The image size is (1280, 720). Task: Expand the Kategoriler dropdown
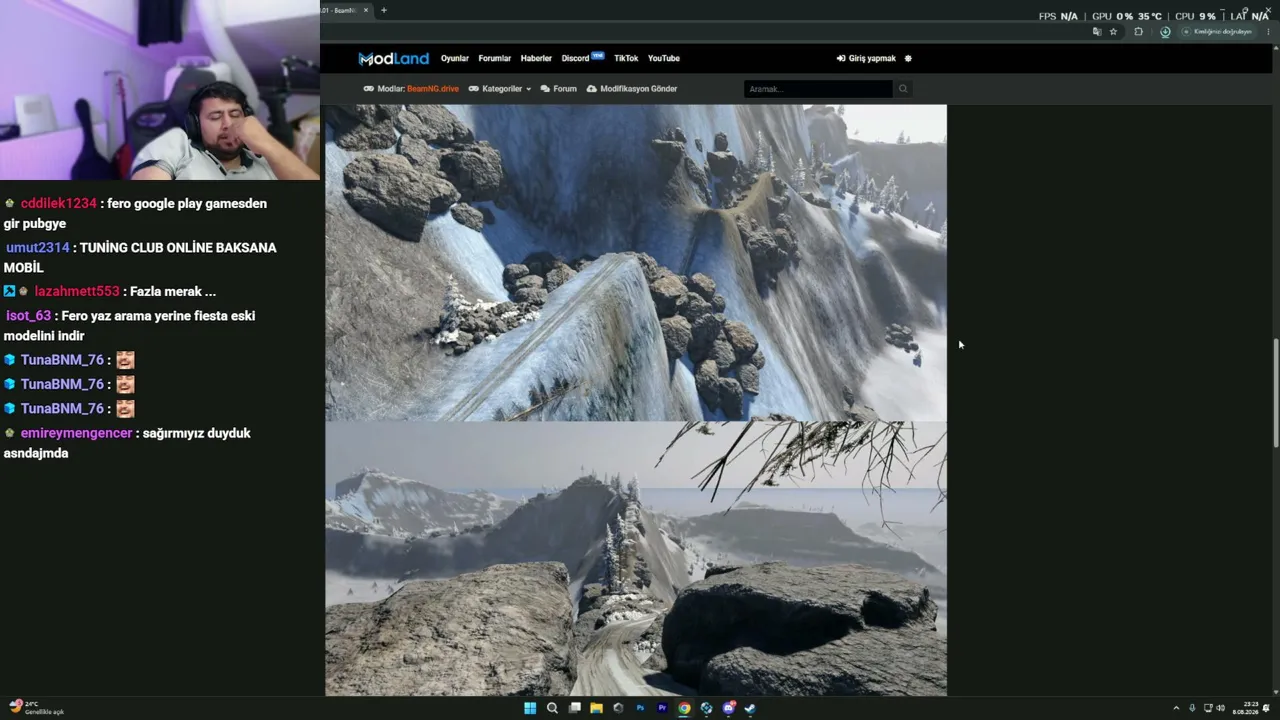[500, 89]
